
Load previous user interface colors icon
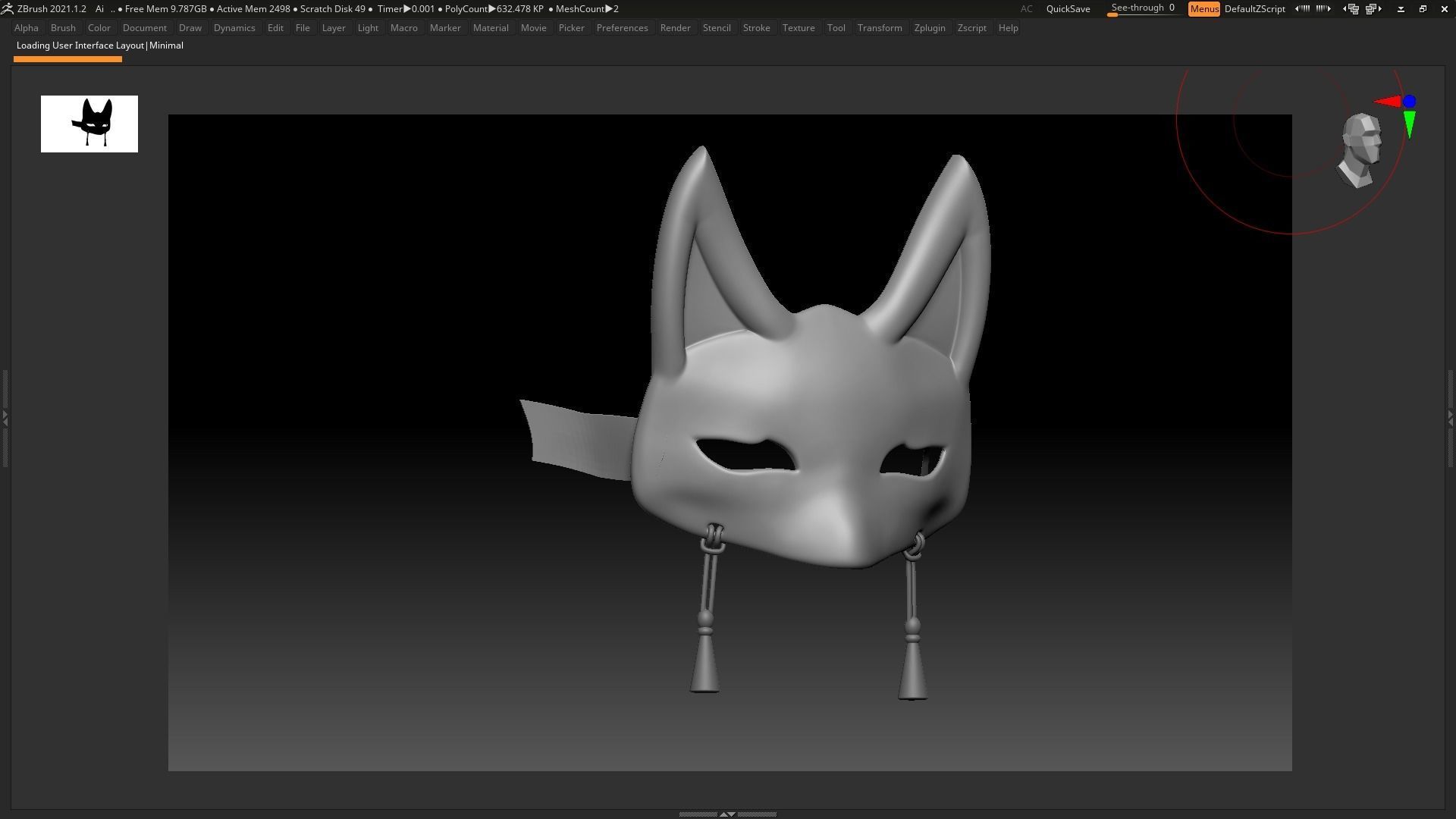point(1301,9)
